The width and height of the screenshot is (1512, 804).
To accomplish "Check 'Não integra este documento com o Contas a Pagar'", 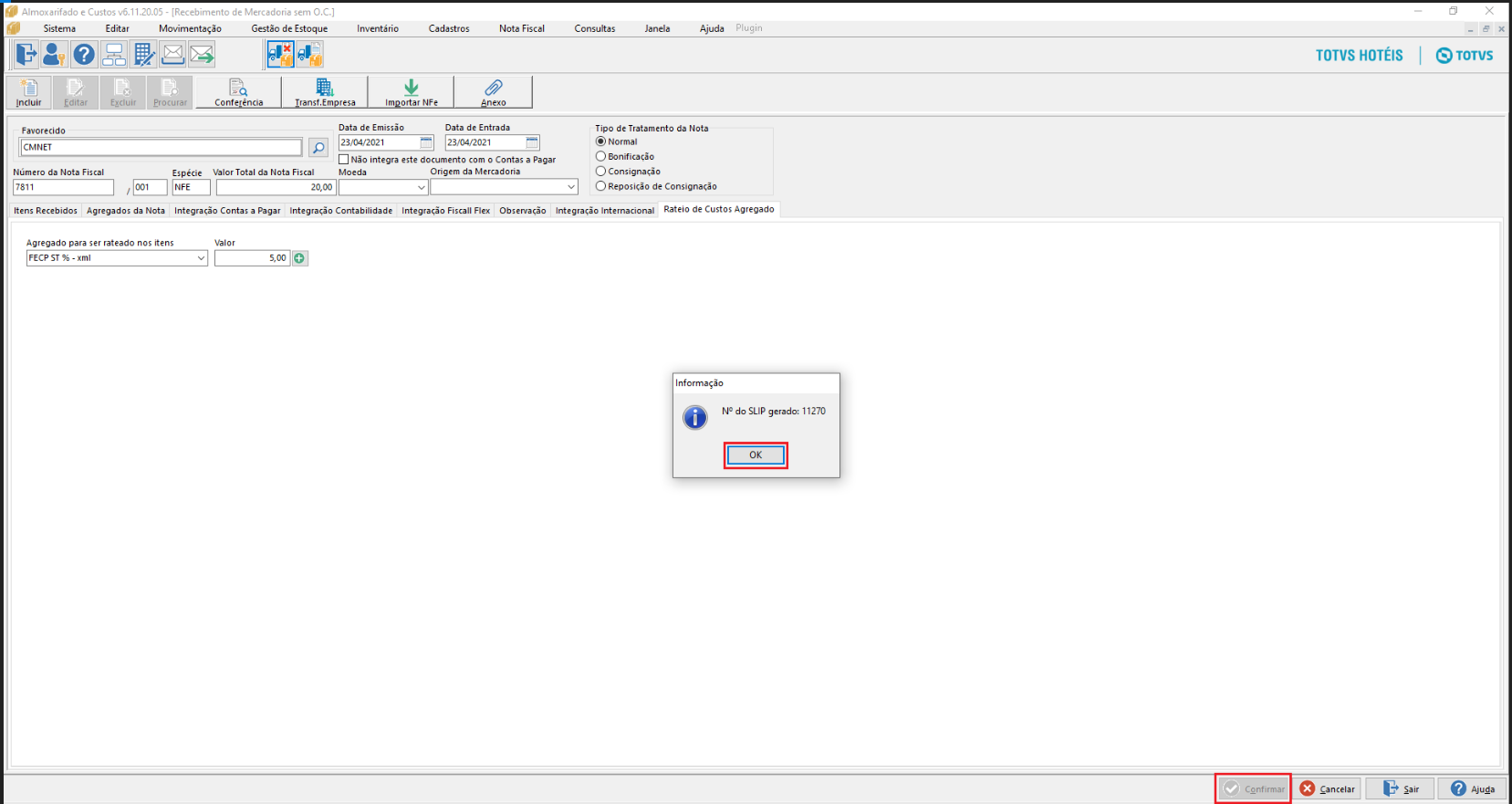I will (344, 160).
